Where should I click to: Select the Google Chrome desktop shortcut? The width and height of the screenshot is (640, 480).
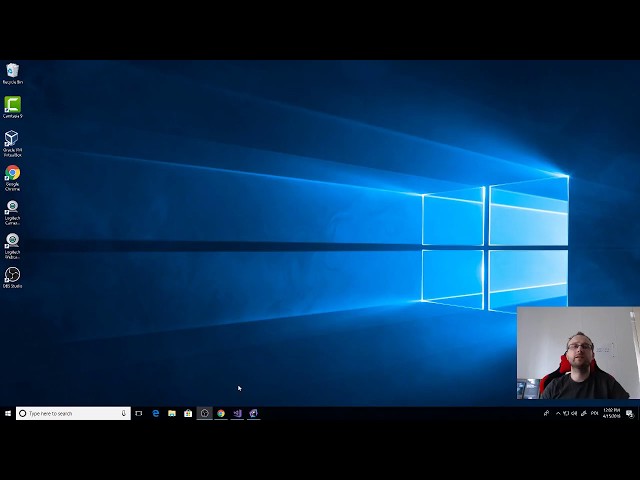pos(12,178)
